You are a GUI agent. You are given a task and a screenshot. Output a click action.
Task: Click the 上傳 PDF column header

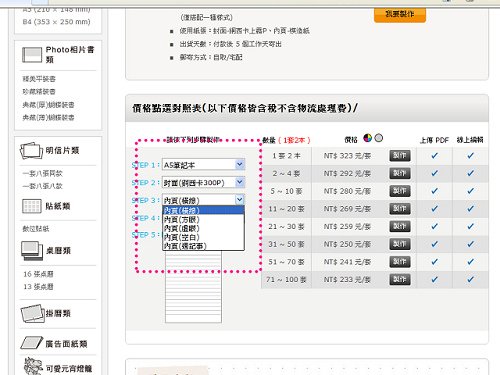pyautogui.click(x=434, y=140)
